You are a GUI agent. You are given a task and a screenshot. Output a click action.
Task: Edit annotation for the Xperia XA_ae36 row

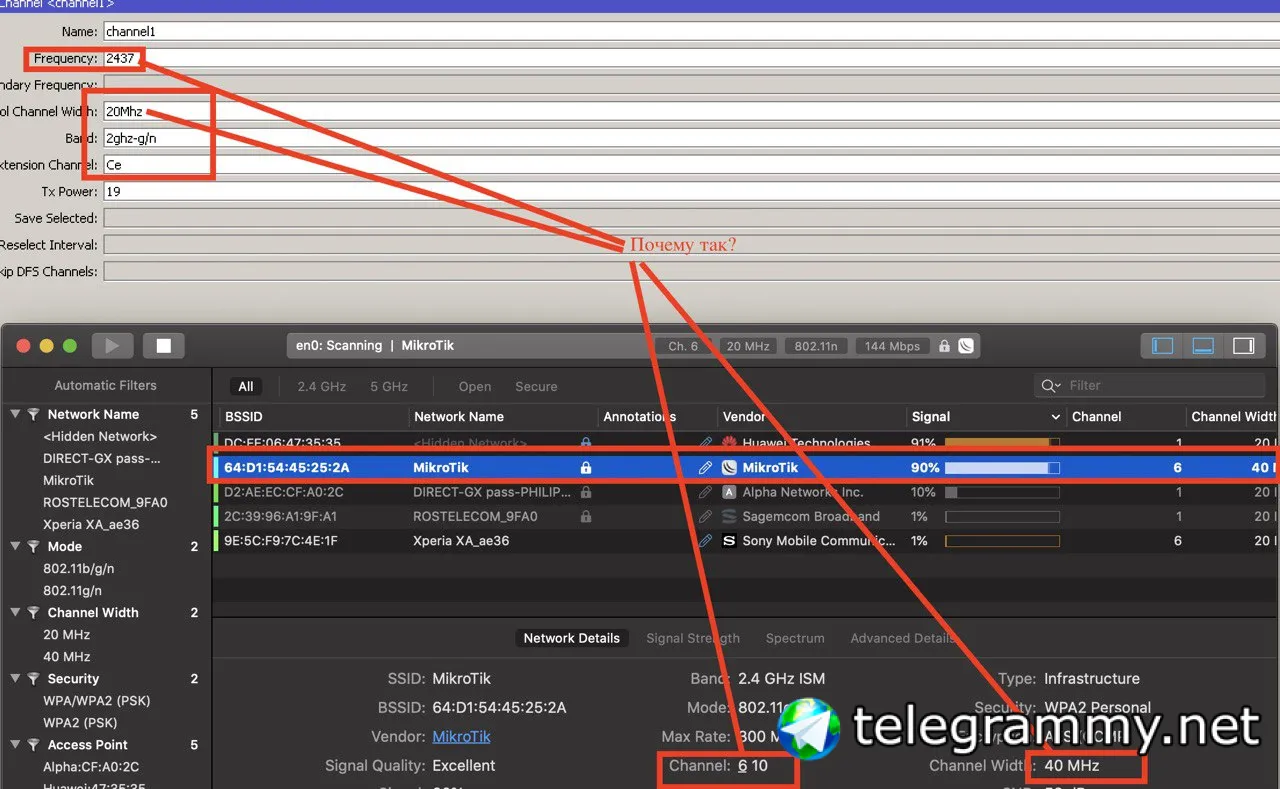coord(705,541)
